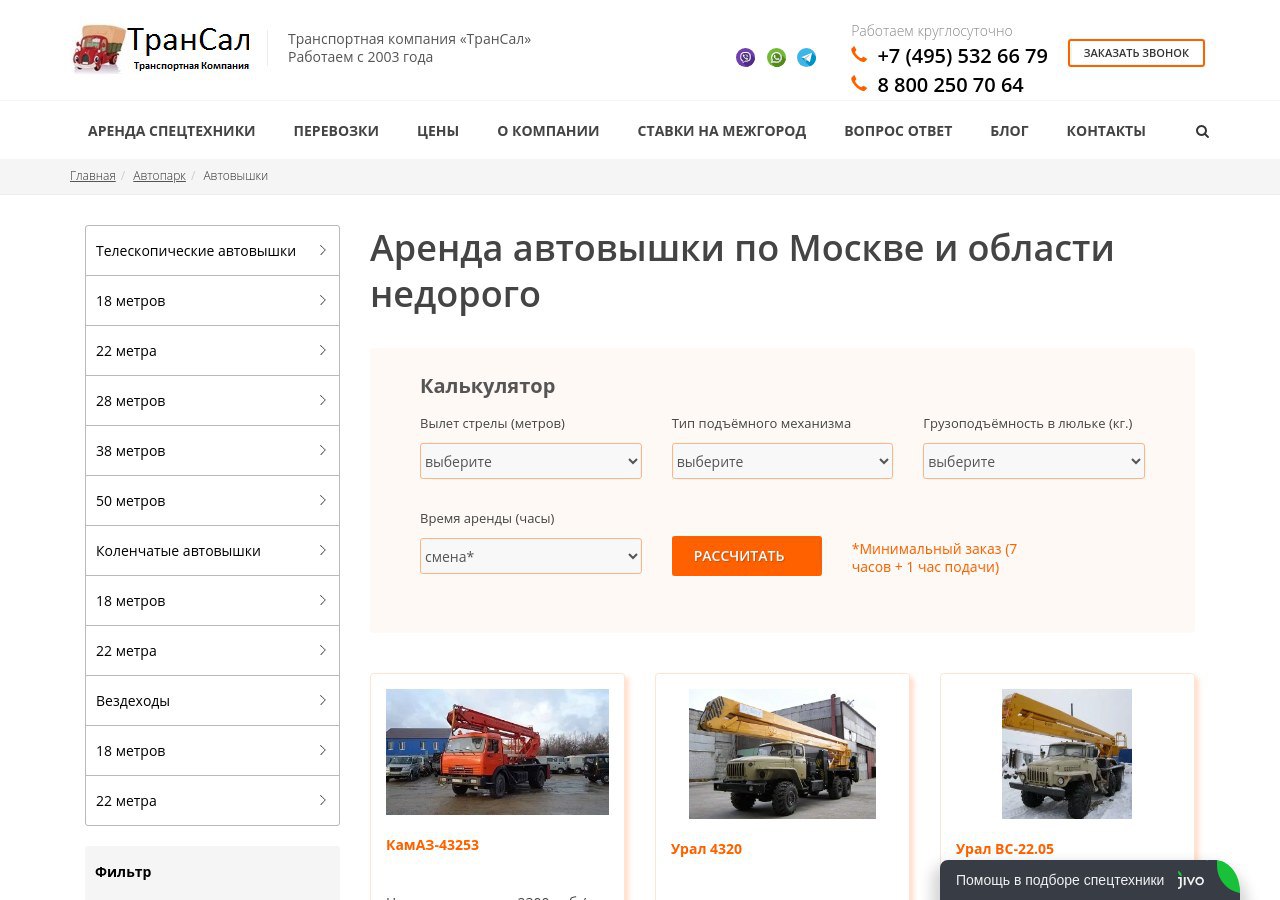1280x900 pixels.
Task: Click the +7 (495) 532 66 79 number
Action: point(962,56)
